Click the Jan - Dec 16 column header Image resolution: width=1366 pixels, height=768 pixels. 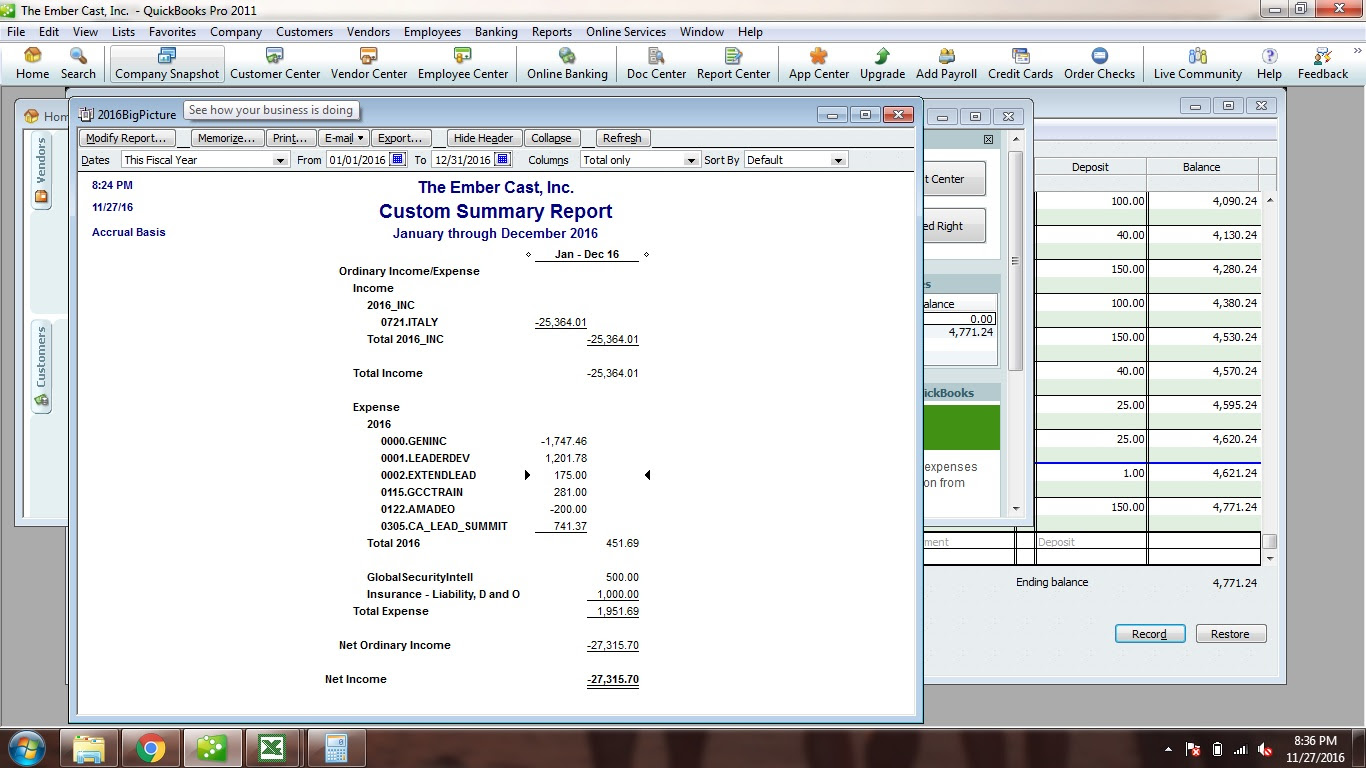587,254
